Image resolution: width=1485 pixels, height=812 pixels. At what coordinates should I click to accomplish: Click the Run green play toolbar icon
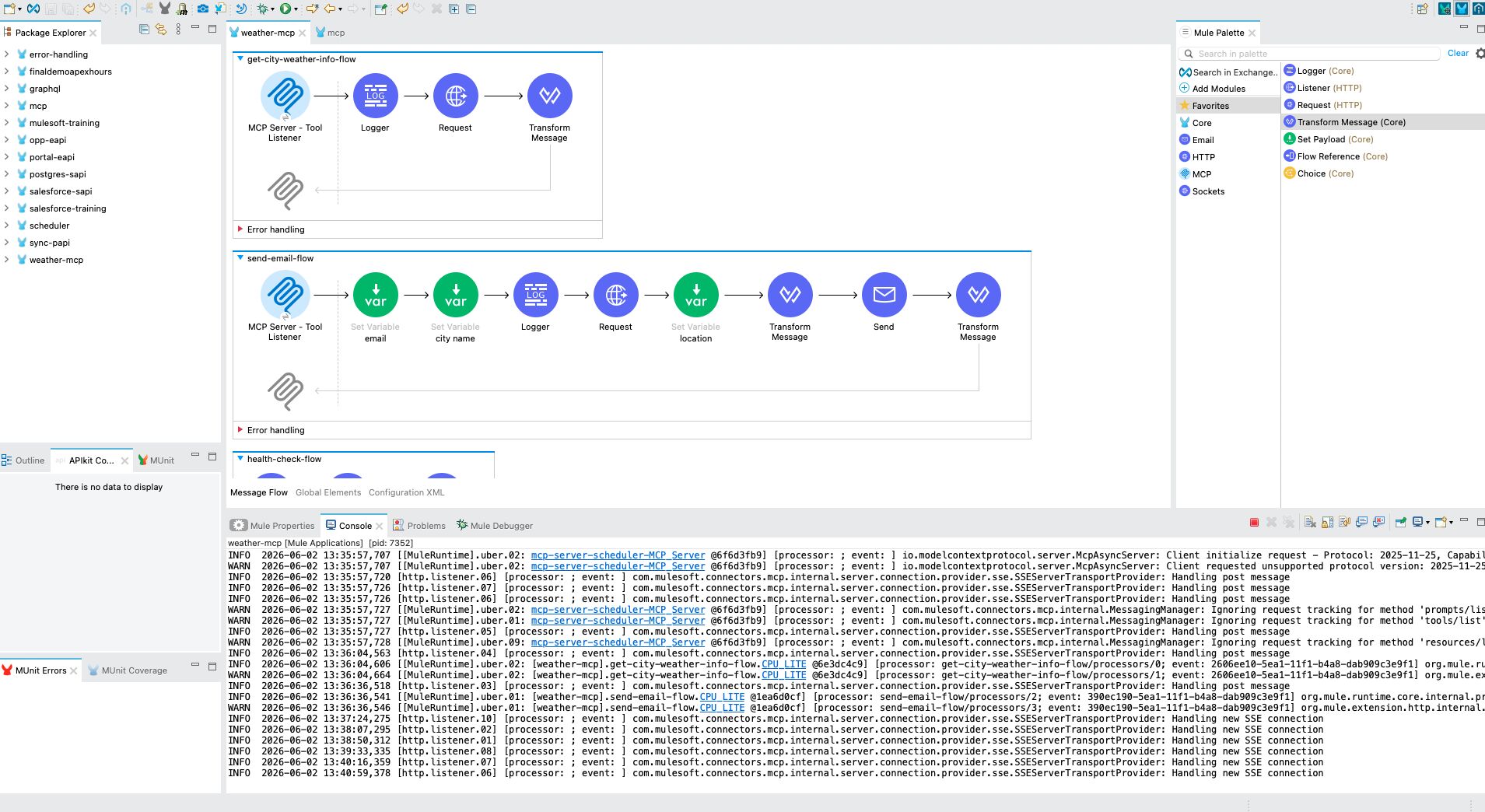coord(285,9)
